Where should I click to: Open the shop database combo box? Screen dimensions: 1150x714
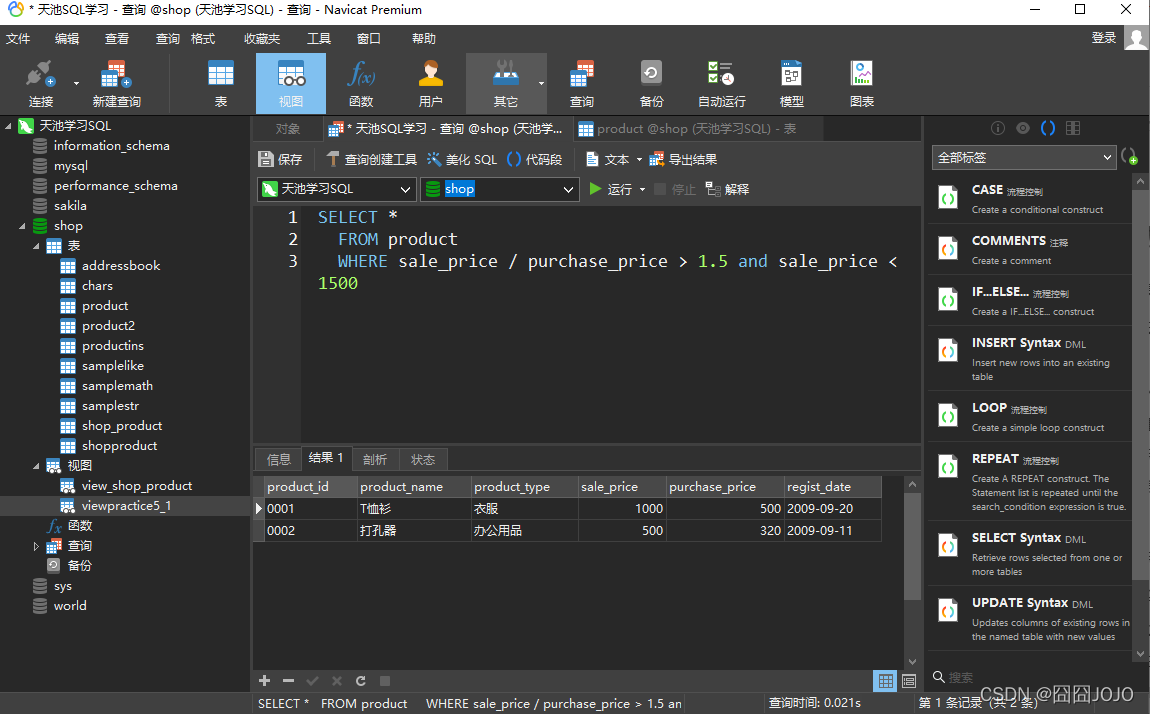click(x=500, y=189)
